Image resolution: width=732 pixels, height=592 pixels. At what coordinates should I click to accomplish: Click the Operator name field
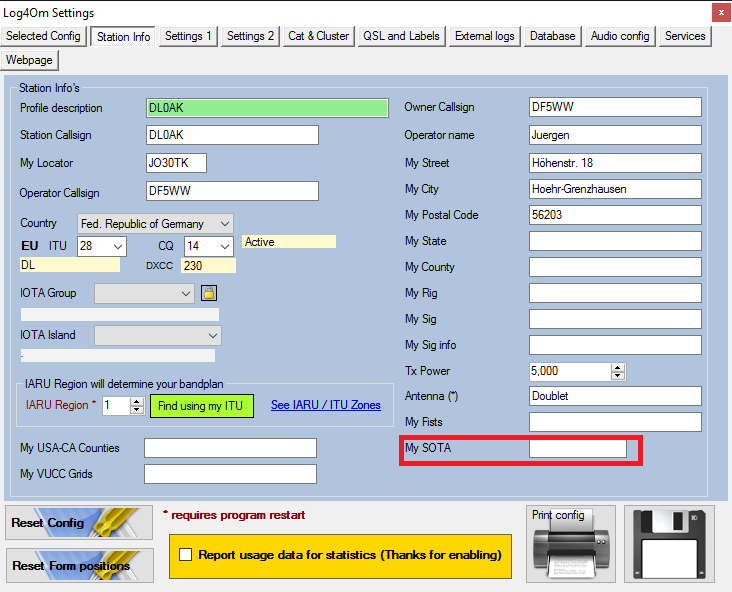(x=615, y=135)
